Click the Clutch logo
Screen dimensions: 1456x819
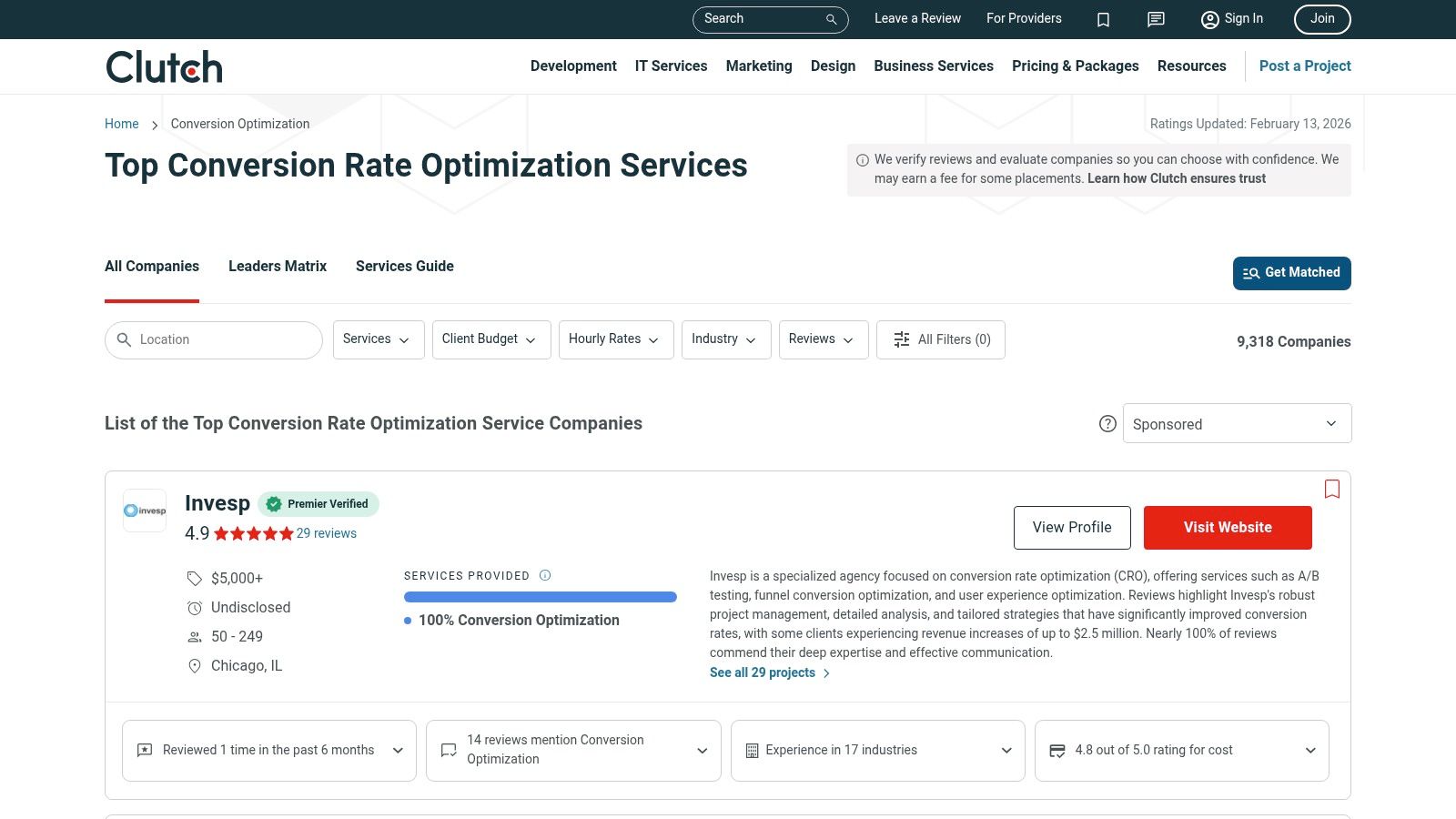click(164, 66)
